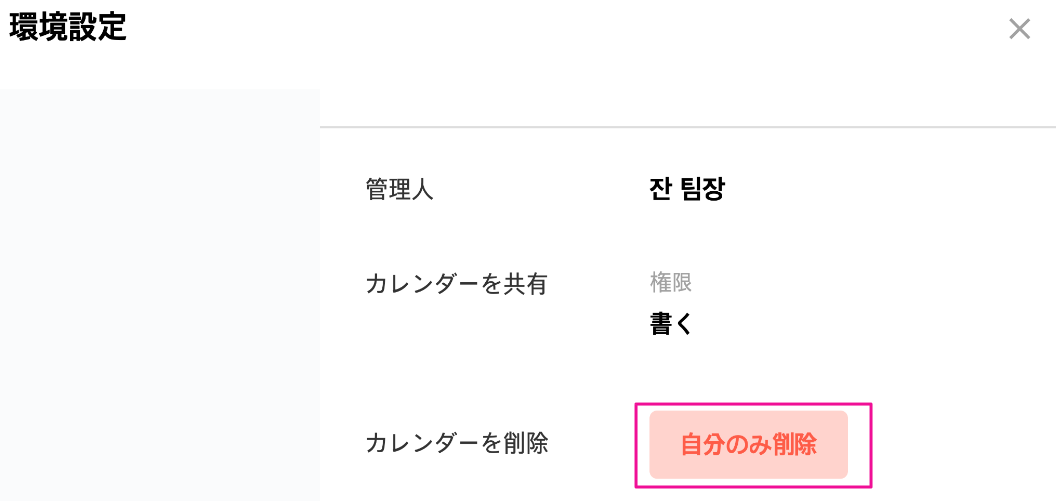Screen dimensions: 1056x501
Task: Select the 書く permission value
Action: (671, 324)
